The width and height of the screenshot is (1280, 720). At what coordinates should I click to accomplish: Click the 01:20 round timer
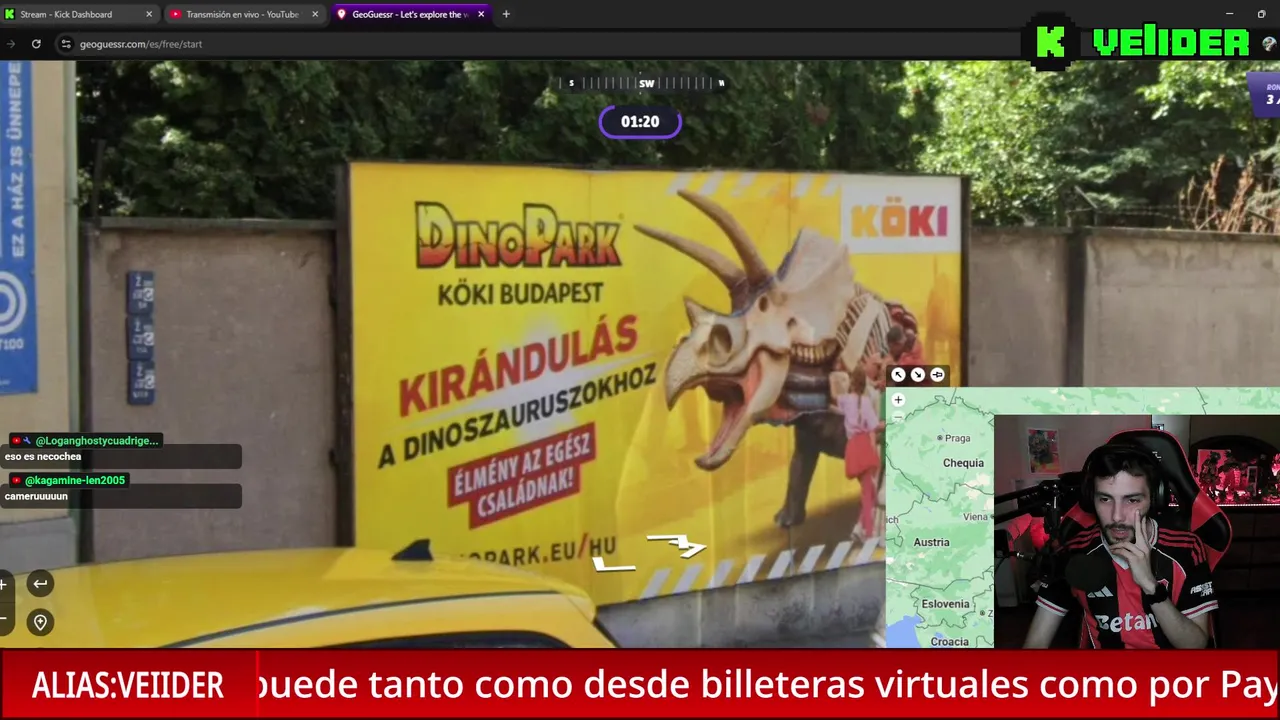[x=640, y=122]
